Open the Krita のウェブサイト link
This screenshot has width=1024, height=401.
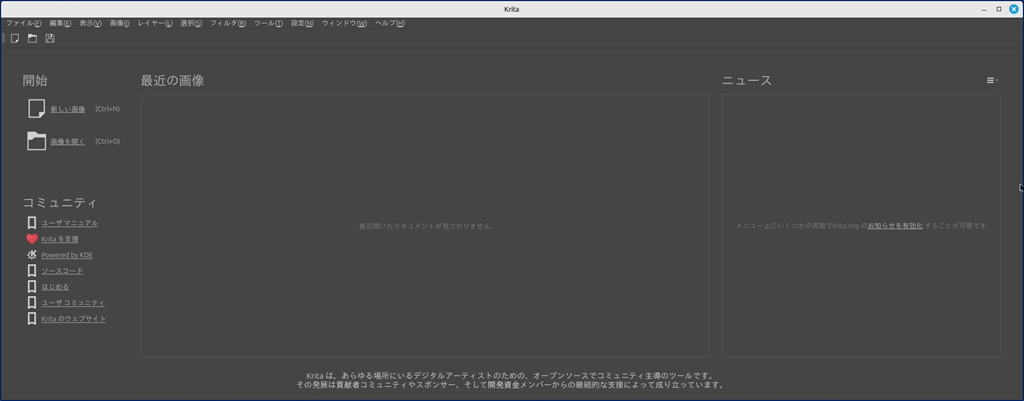(73, 319)
